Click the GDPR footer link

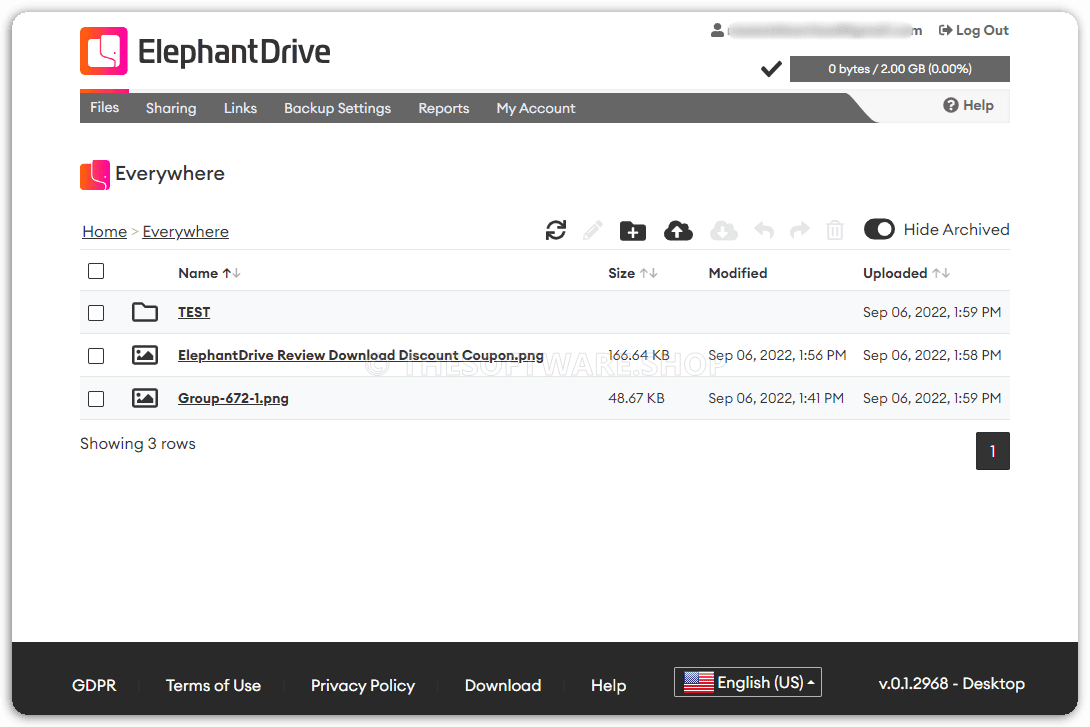click(94, 685)
